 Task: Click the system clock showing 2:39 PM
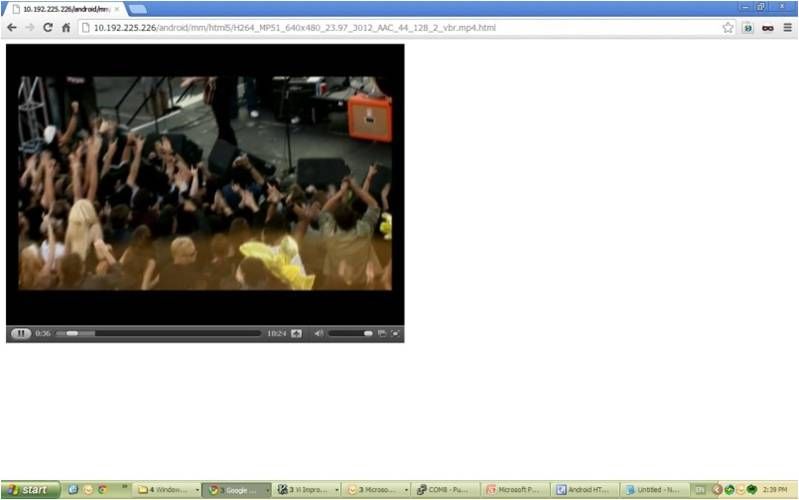(x=775, y=490)
